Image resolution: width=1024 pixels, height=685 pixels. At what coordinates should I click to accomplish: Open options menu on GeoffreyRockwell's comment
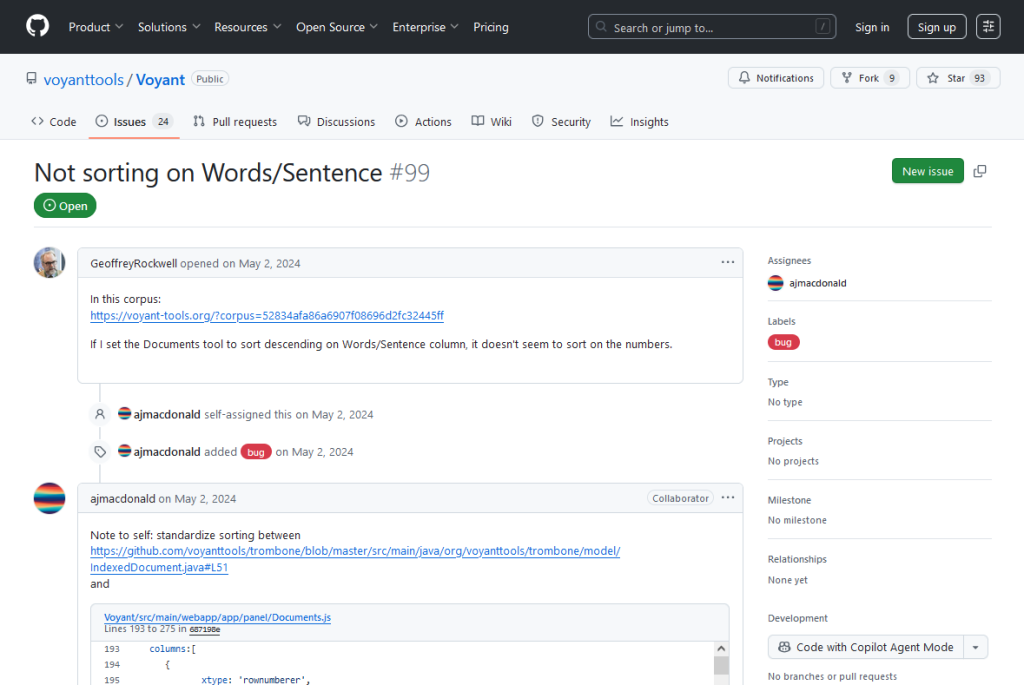[728, 263]
